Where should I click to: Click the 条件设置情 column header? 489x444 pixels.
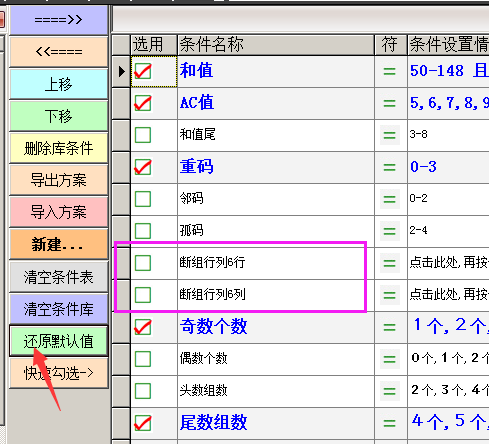(x=448, y=45)
